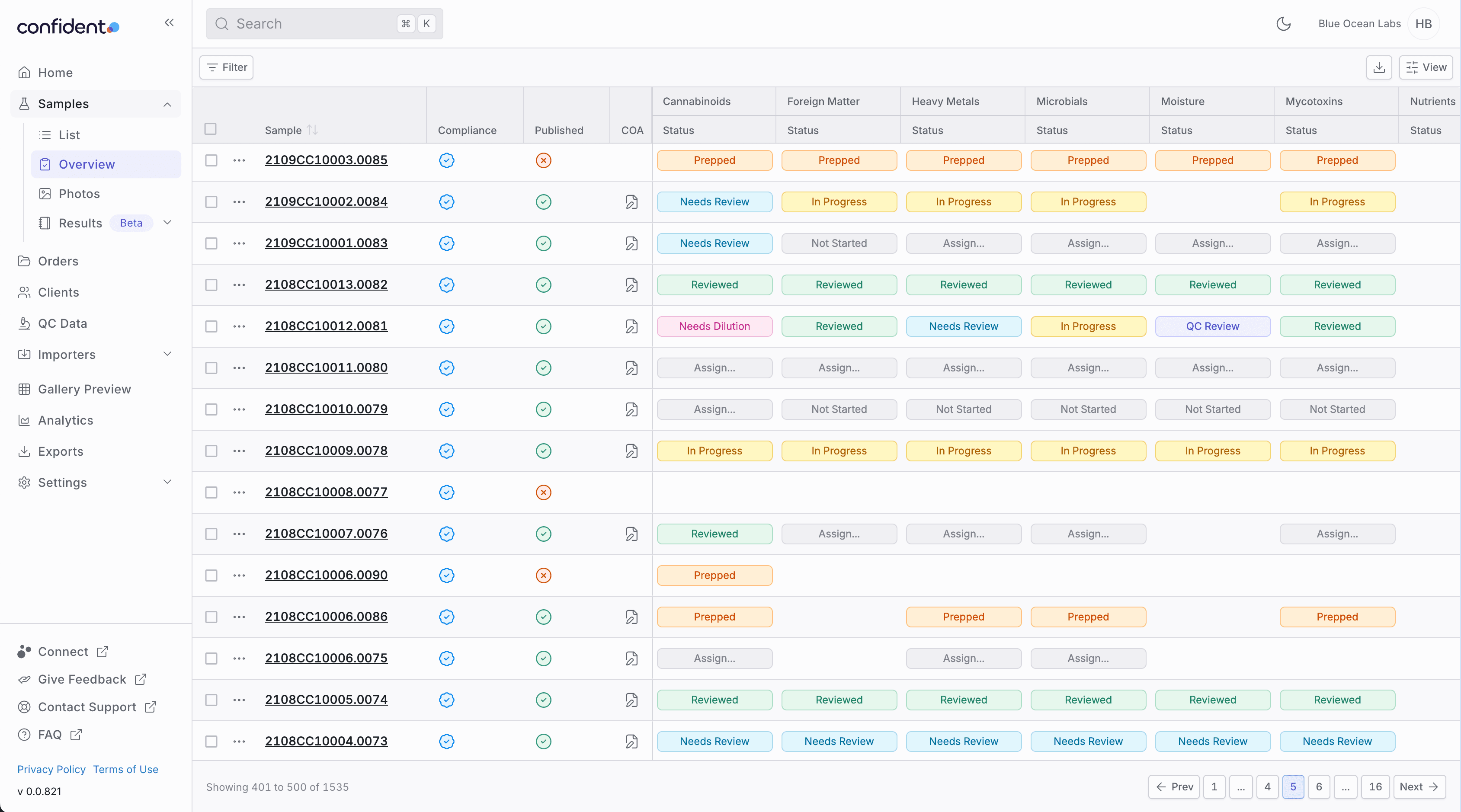This screenshot has height=812, width=1461.
Task: Click published checkmark for 2108CC10011.0080
Action: pos(543,368)
